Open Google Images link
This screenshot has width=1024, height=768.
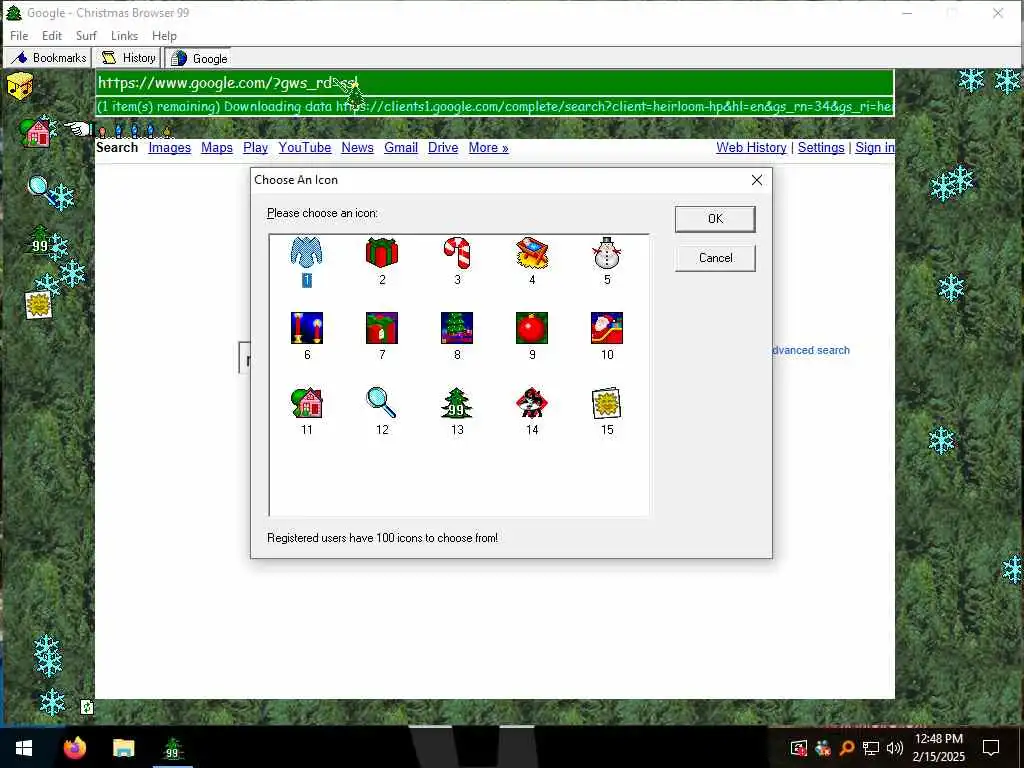pyautogui.click(x=169, y=148)
